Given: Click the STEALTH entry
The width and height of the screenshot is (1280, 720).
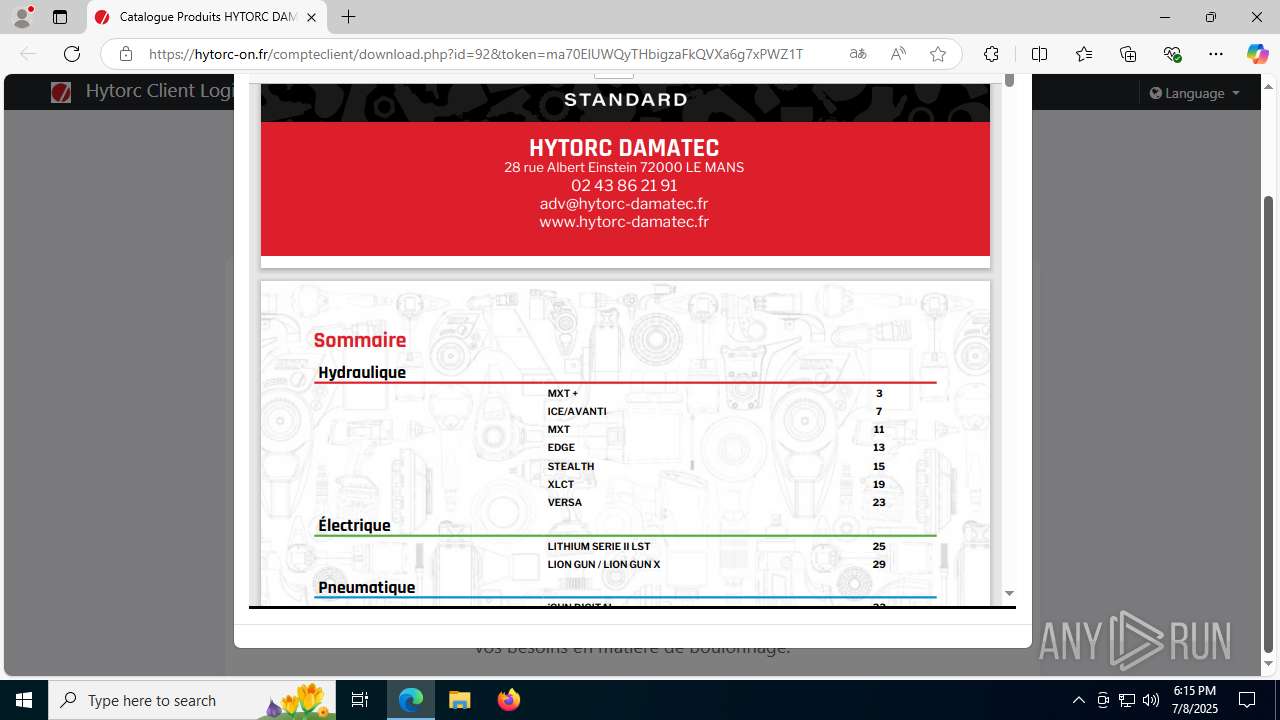Looking at the screenshot, I should [x=571, y=467].
